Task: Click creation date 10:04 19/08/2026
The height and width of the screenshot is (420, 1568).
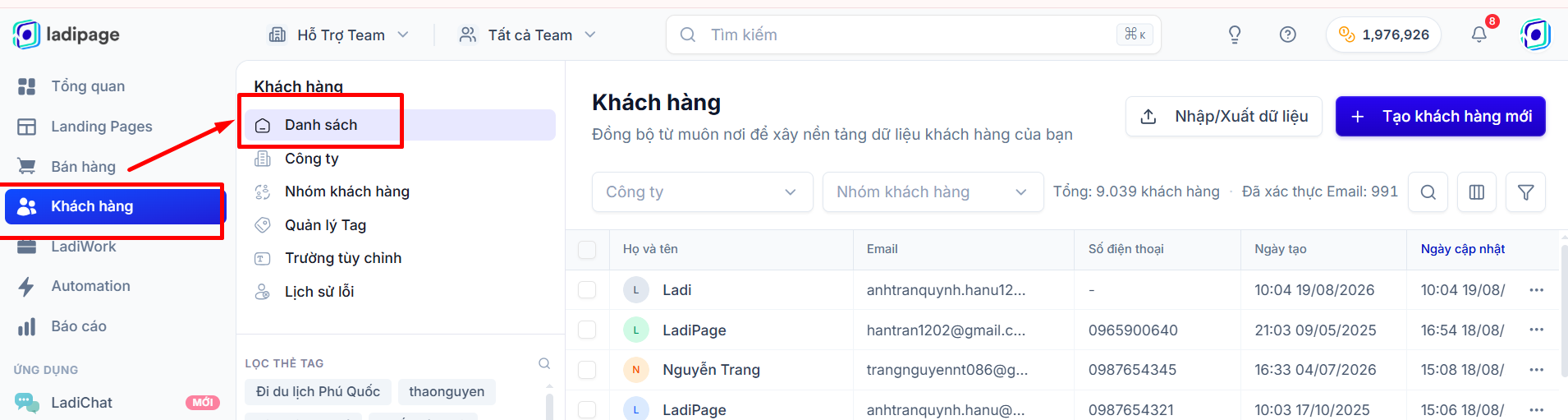Action: (1314, 290)
